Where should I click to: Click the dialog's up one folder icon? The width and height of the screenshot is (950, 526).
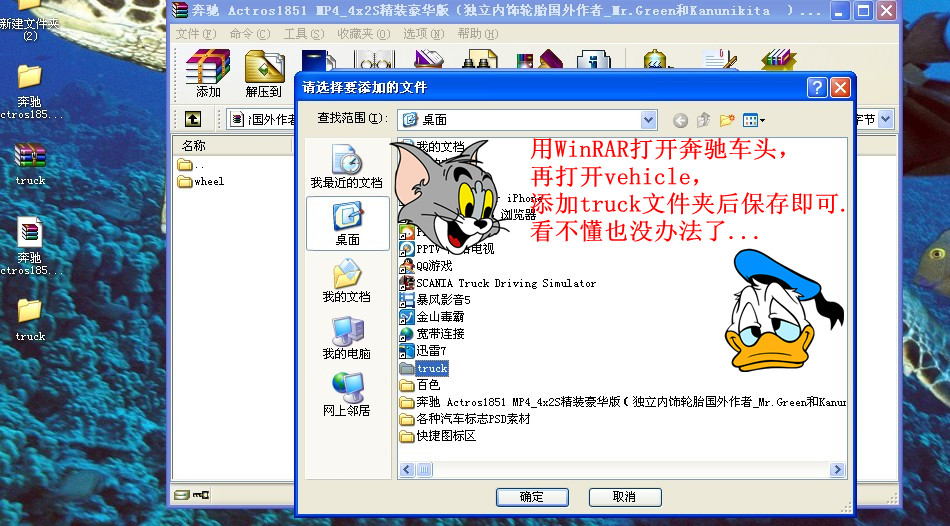(x=703, y=120)
